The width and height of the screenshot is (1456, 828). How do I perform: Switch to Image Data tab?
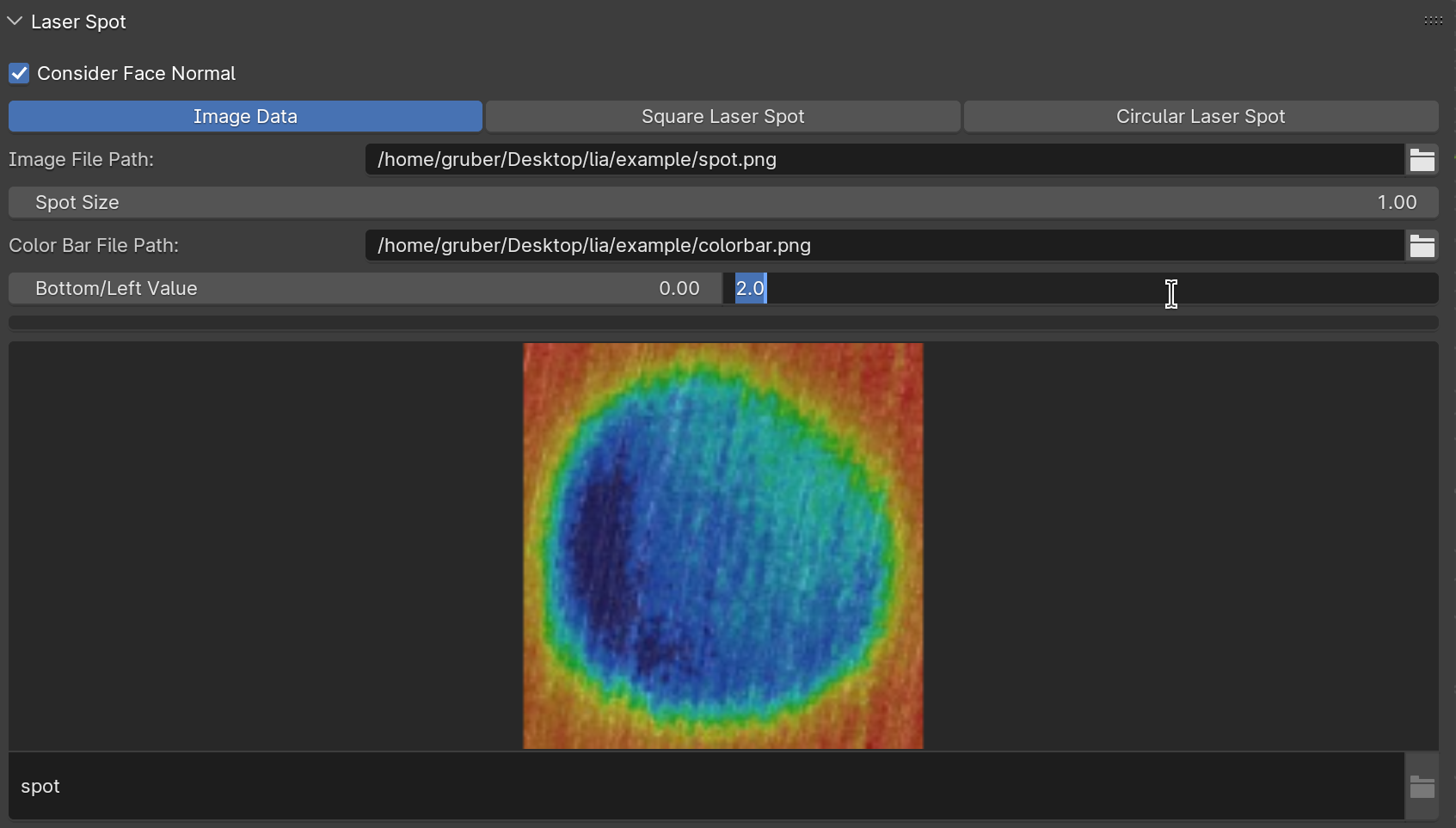245,116
